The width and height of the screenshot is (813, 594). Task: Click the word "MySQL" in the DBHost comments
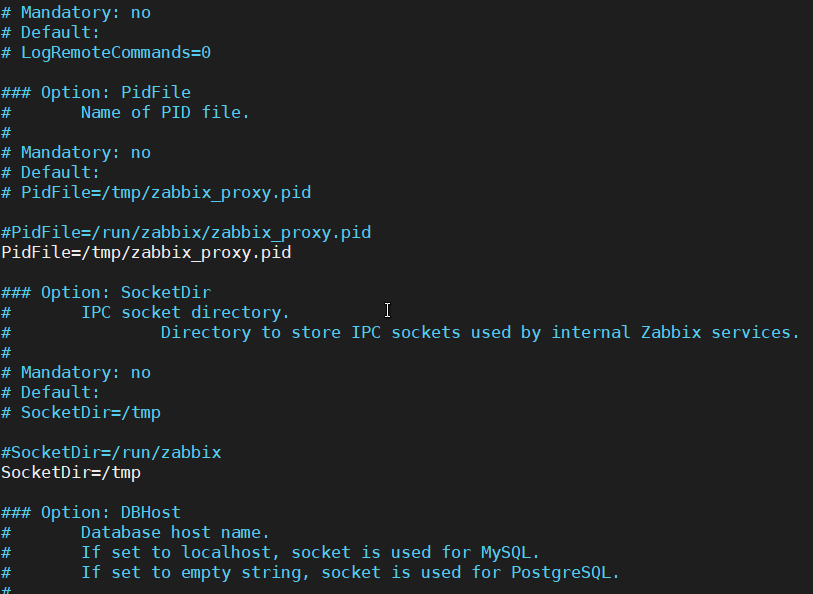[511, 552]
